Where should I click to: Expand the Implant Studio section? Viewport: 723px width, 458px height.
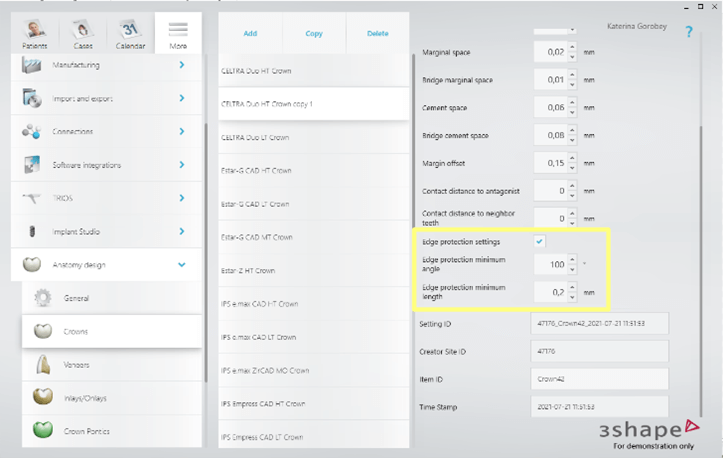181,231
